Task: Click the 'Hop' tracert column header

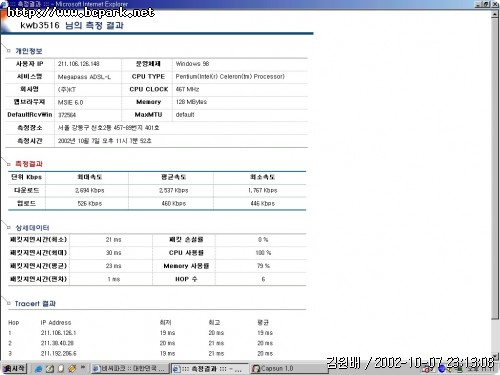Action: pos(14,323)
